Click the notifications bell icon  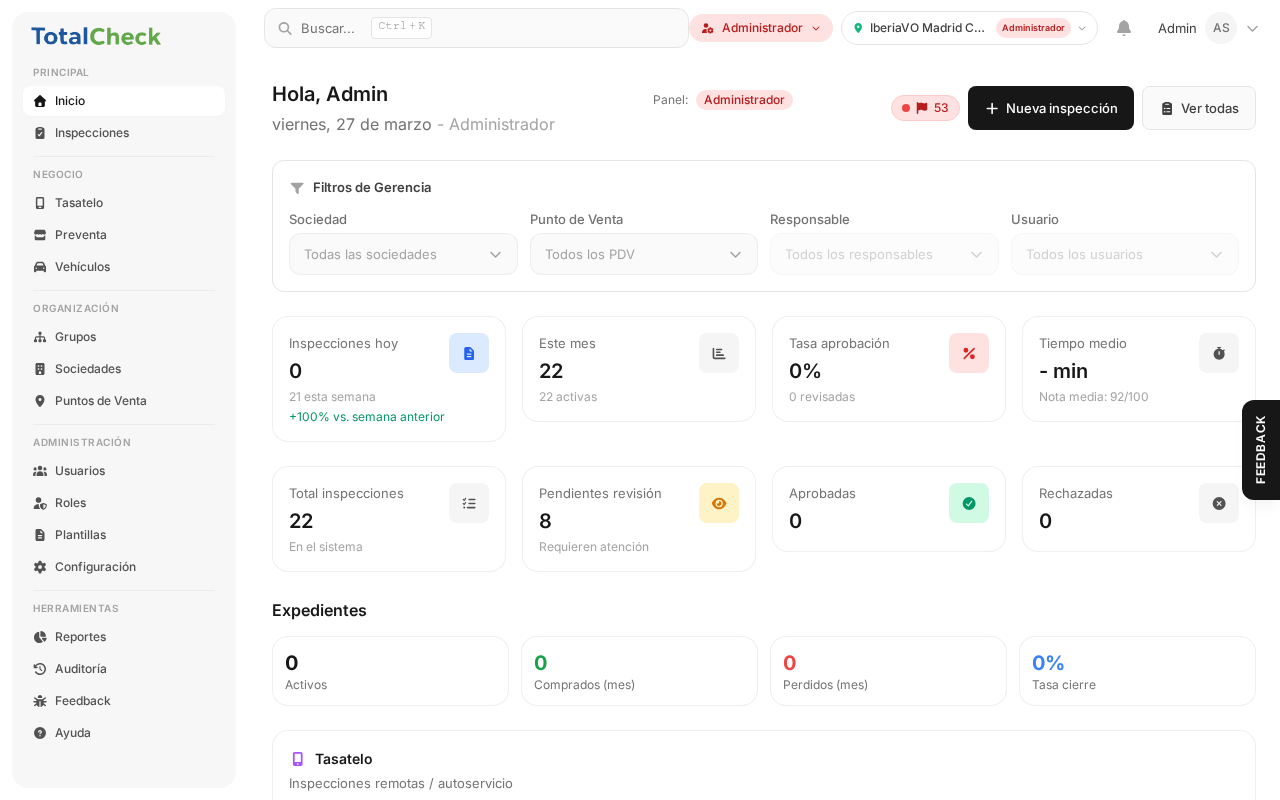pyautogui.click(x=1124, y=28)
